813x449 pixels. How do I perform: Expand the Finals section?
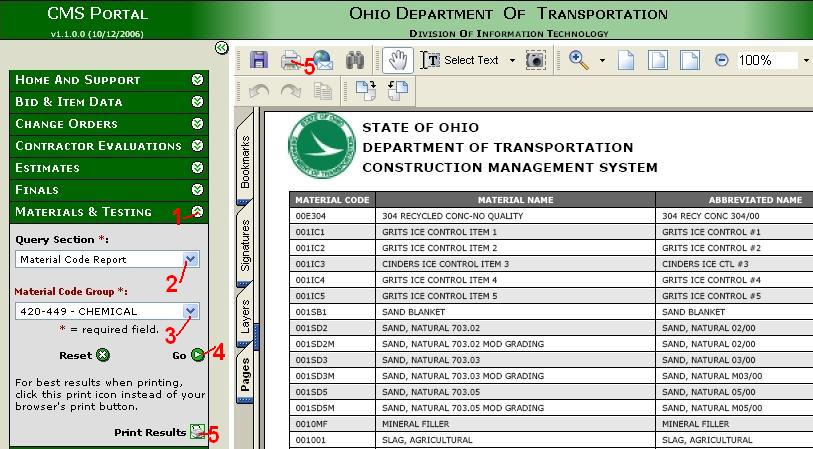(197, 190)
